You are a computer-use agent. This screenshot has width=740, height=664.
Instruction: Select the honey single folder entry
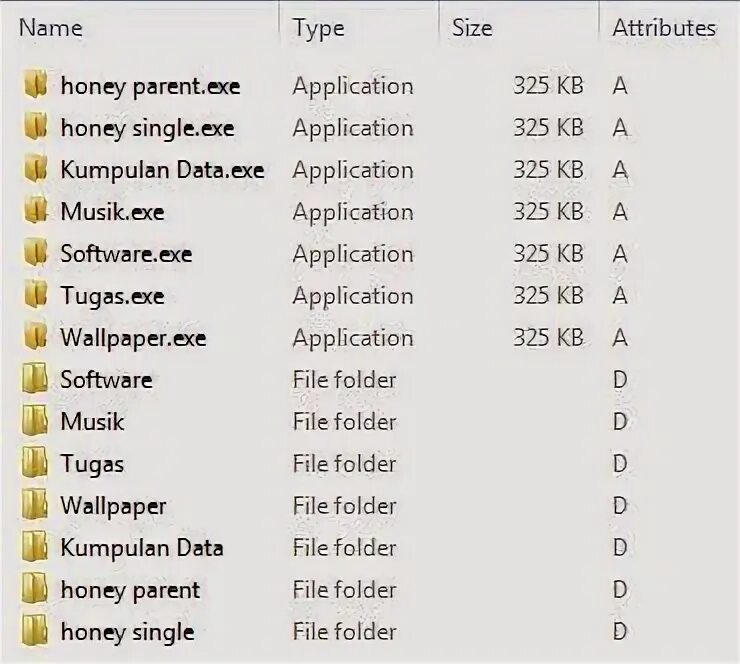(x=370, y=631)
